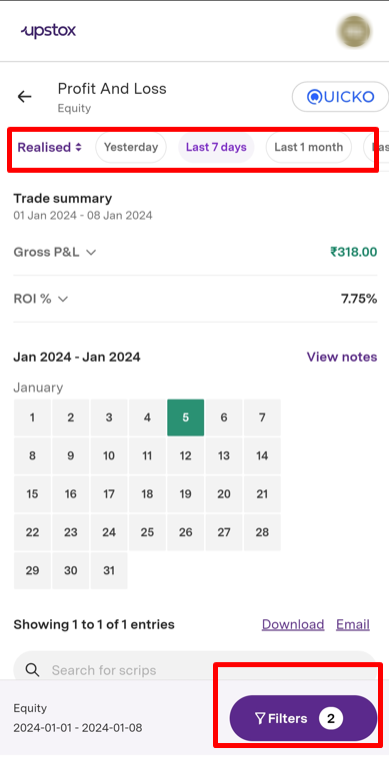Screen dimensions: 389x767
Task: Click the Download link
Action: pyautogui.click(x=293, y=624)
